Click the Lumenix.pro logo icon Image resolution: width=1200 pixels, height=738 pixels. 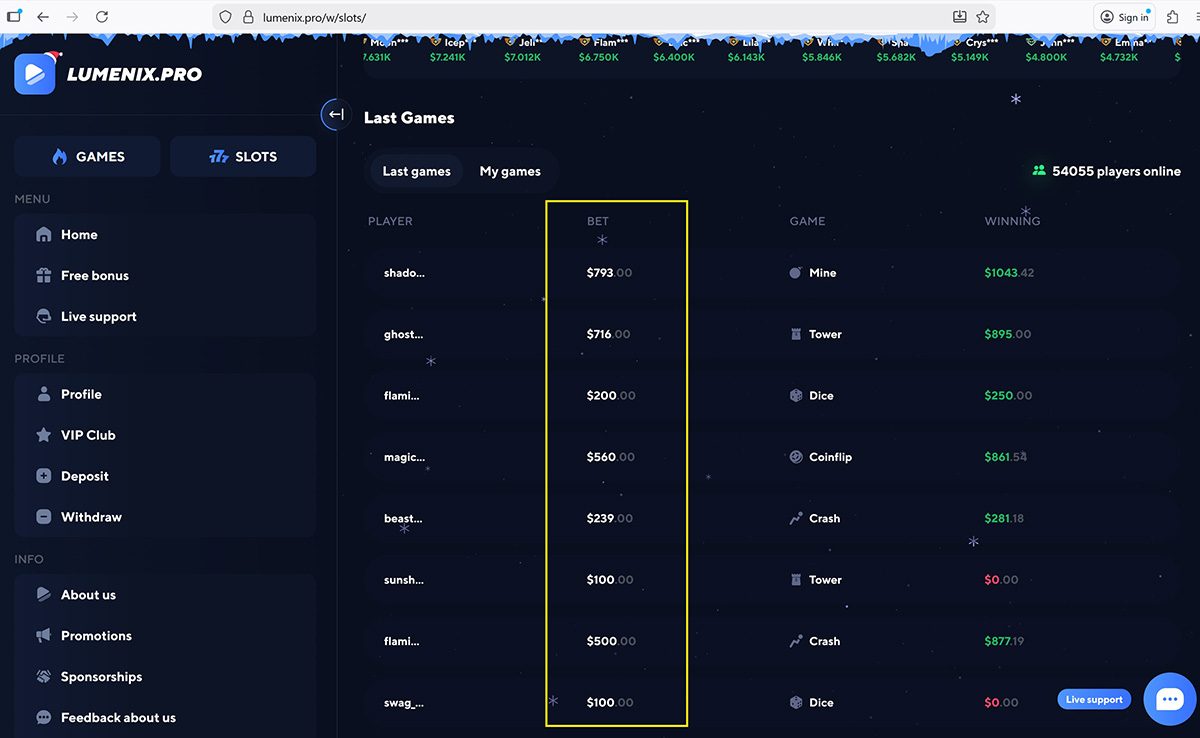click(x=35, y=74)
